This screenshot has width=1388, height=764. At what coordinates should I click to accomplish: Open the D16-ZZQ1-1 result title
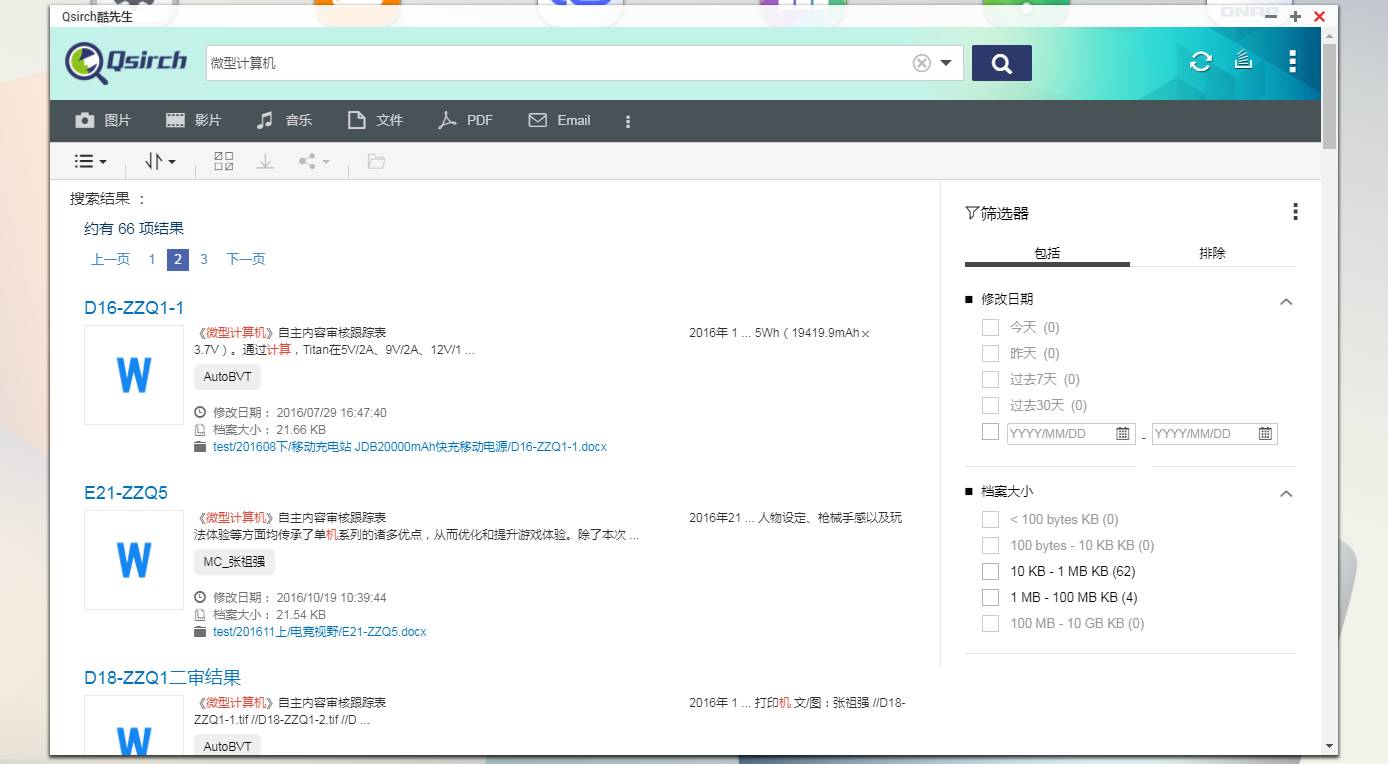134,308
